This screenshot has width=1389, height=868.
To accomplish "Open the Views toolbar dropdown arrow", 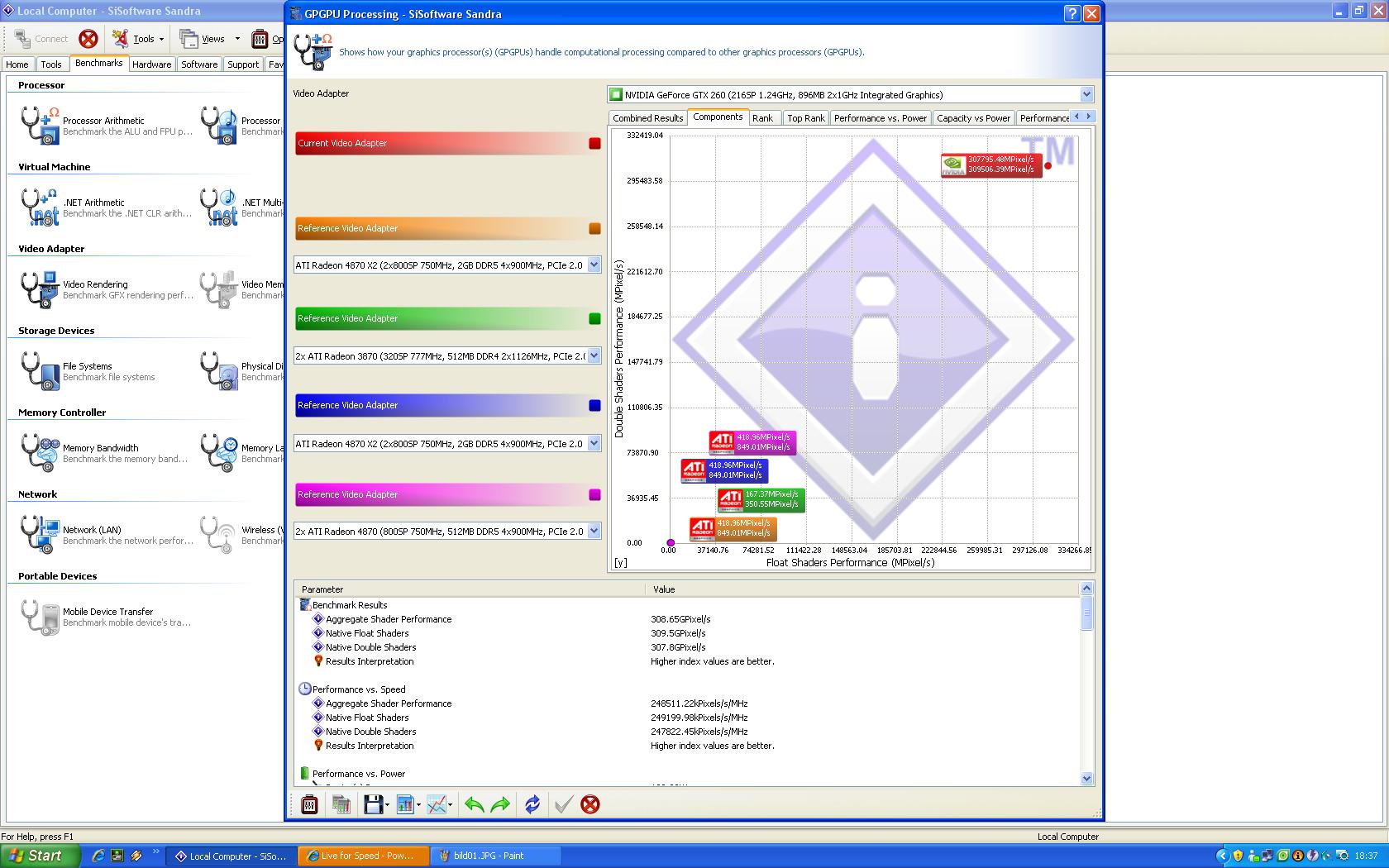I will [237, 39].
